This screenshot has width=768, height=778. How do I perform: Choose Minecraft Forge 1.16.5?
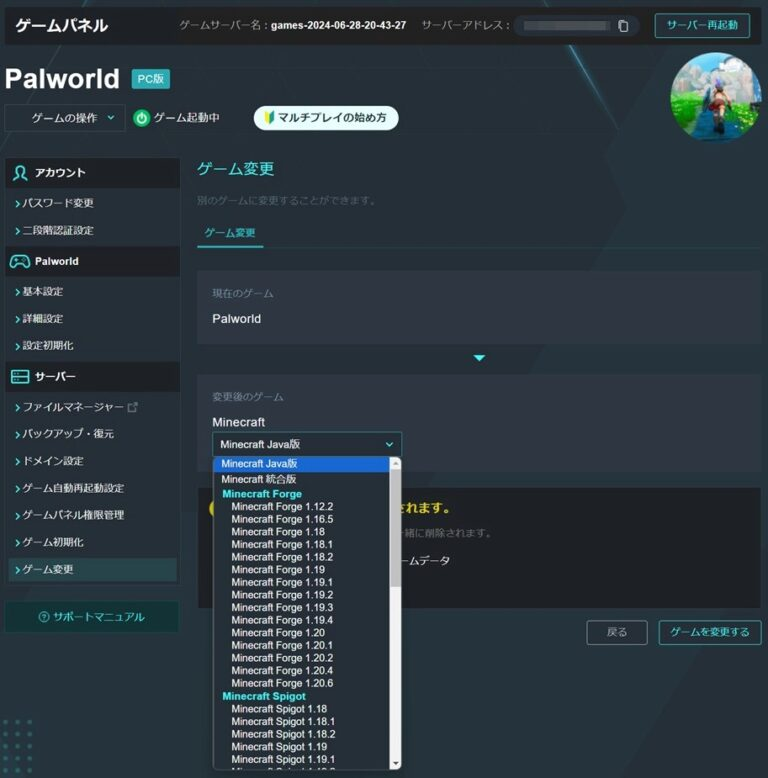click(x=301, y=519)
